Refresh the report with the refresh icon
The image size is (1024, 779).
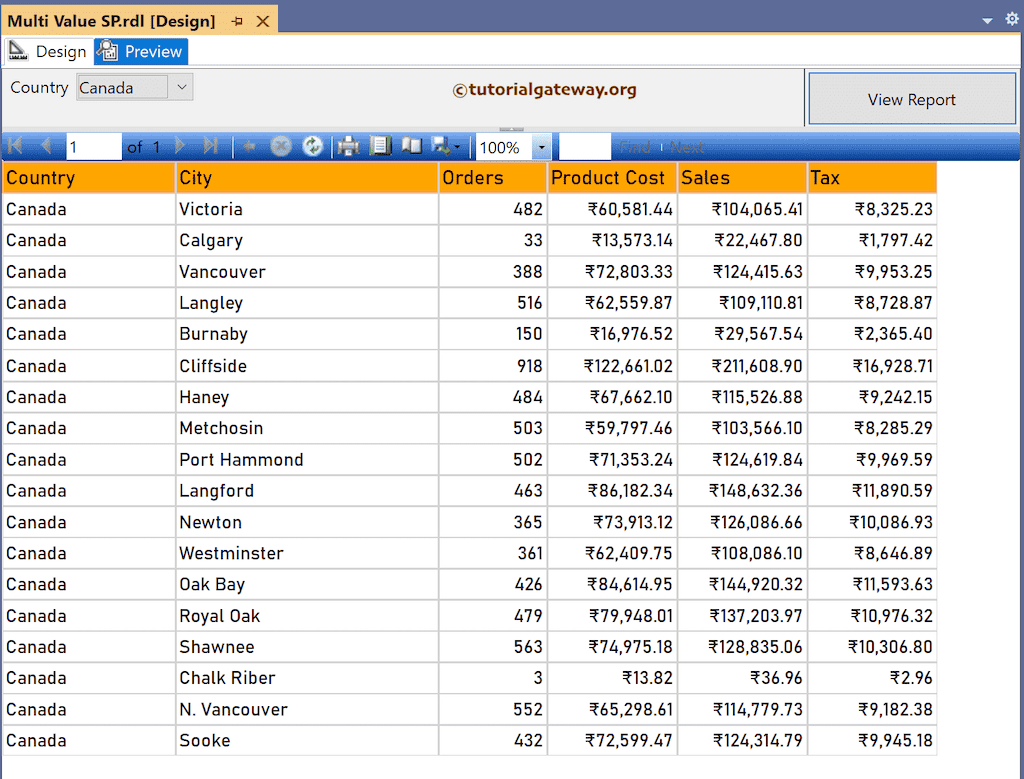click(x=313, y=146)
